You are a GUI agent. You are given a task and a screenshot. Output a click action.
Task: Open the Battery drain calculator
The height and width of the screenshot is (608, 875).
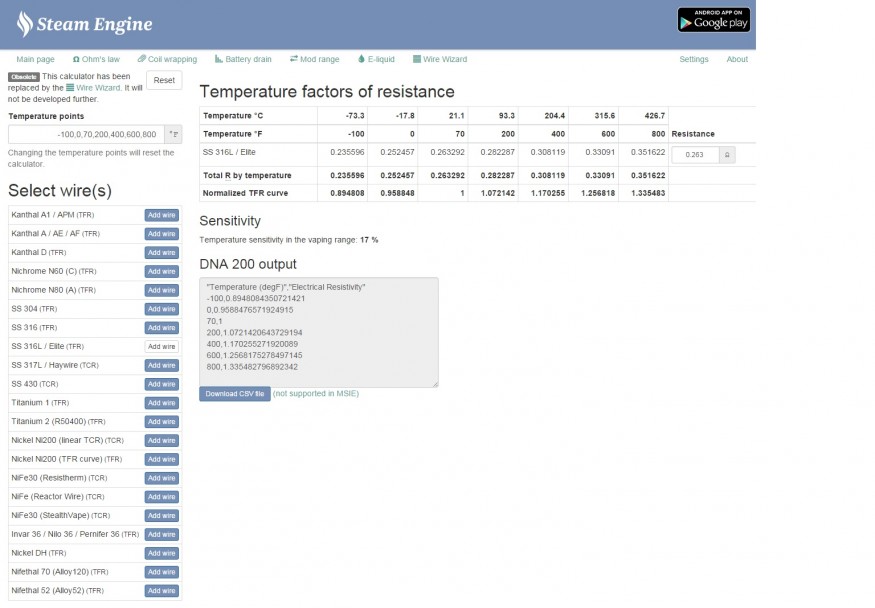point(243,59)
